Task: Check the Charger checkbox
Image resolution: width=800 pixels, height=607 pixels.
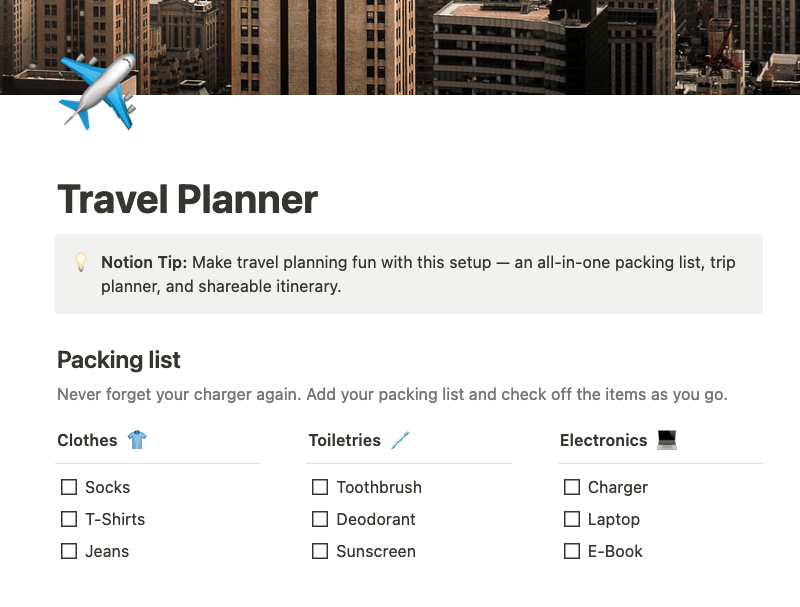Action: (572, 487)
